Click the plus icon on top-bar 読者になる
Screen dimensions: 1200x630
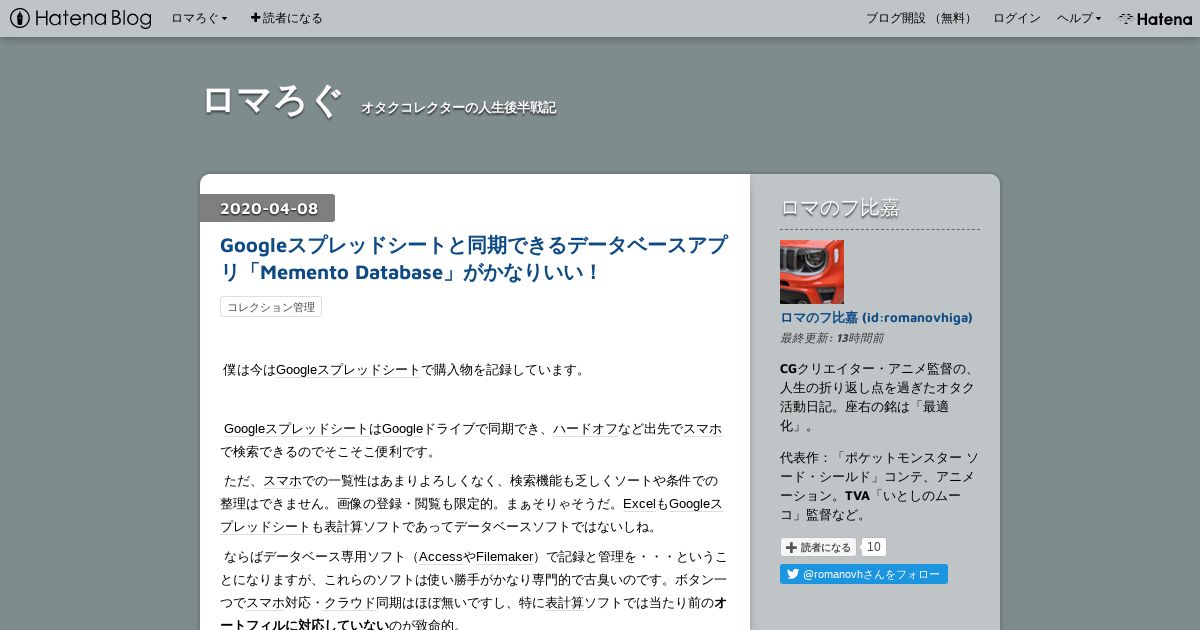[x=256, y=18]
